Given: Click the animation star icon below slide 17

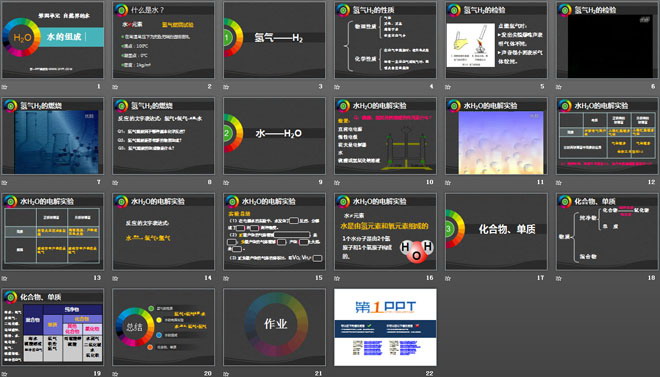Looking at the screenshot, I should click(x=448, y=278).
